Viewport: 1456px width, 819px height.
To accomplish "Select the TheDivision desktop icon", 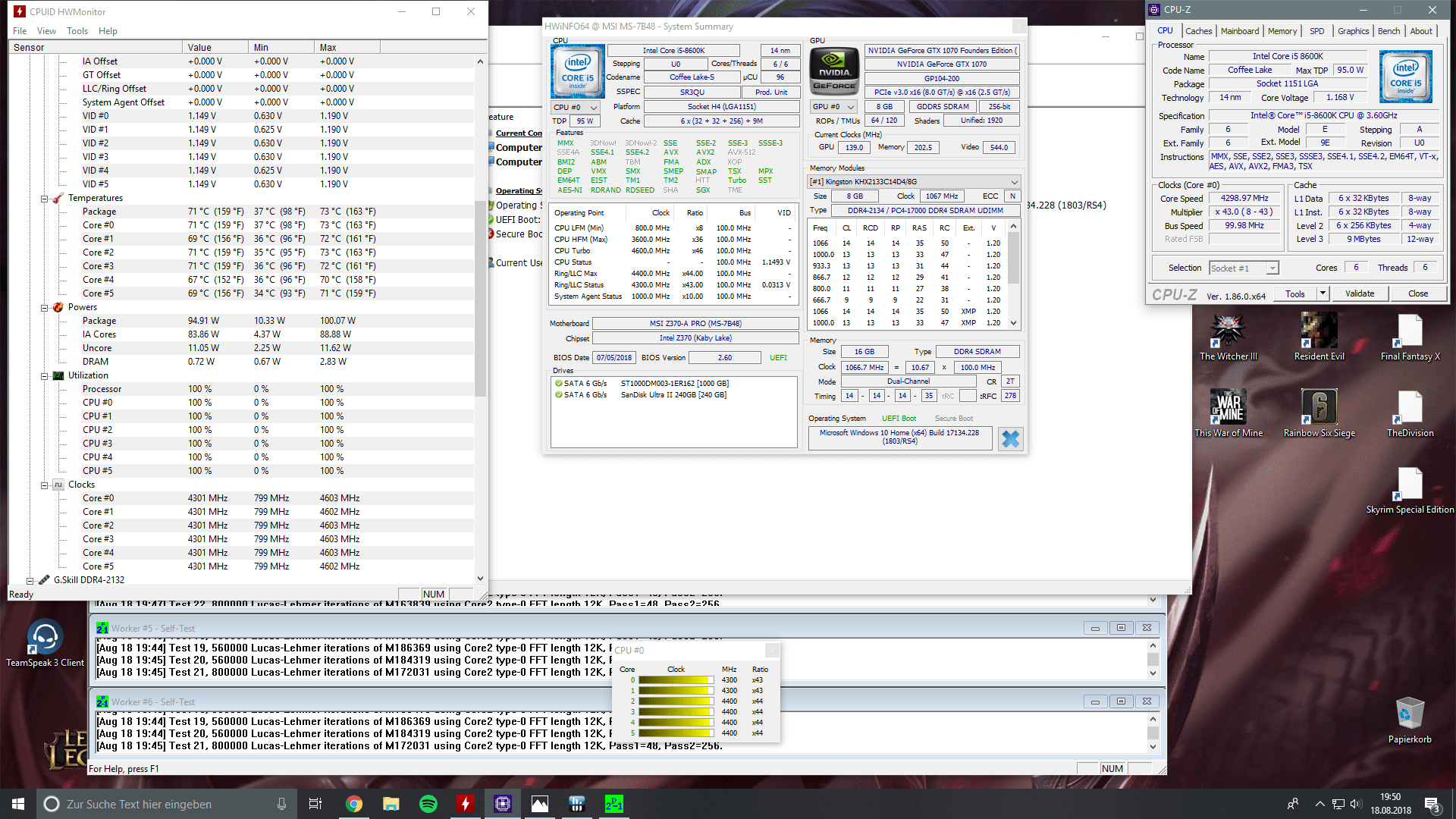I will 1410,414.
